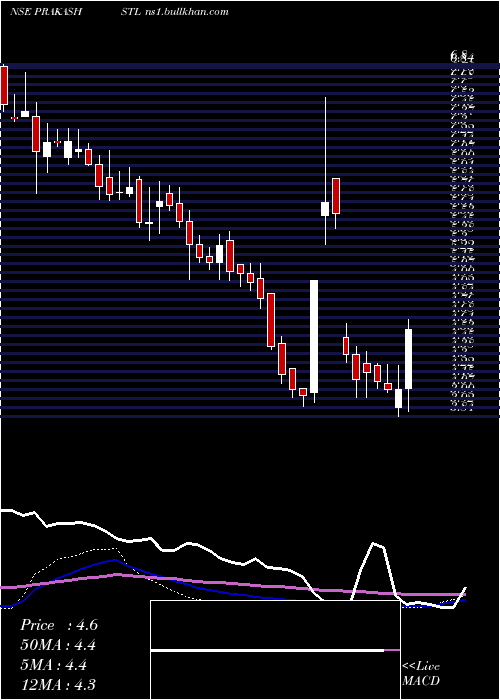Click the '<<Live MACD' label

(421, 673)
